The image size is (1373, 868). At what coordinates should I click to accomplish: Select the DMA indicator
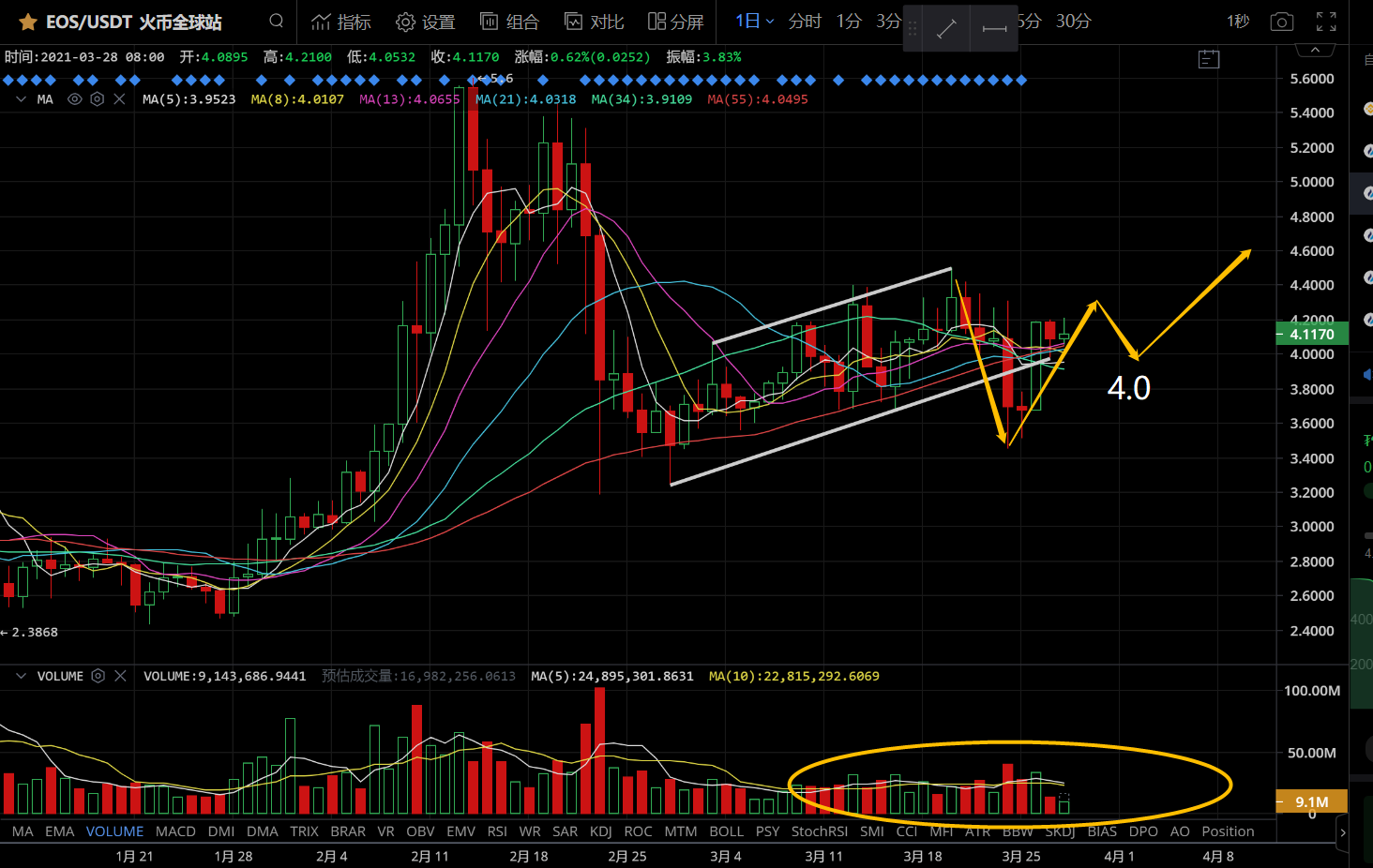tap(263, 831)
